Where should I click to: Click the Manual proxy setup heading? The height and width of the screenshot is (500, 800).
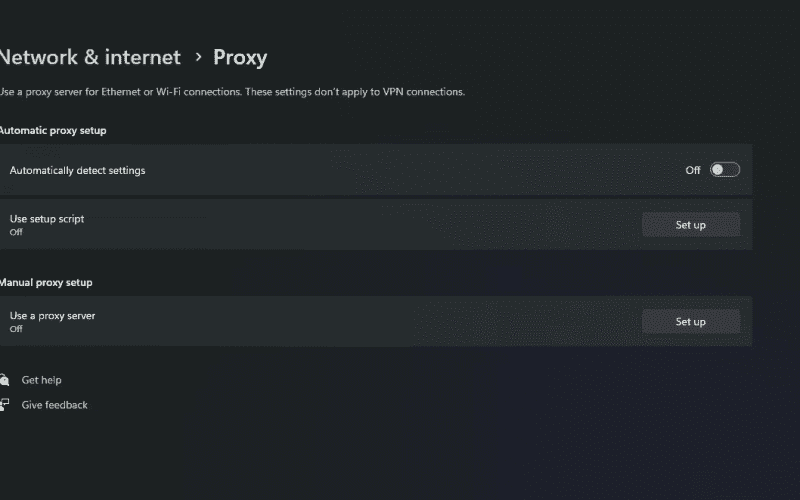point(46,283)
